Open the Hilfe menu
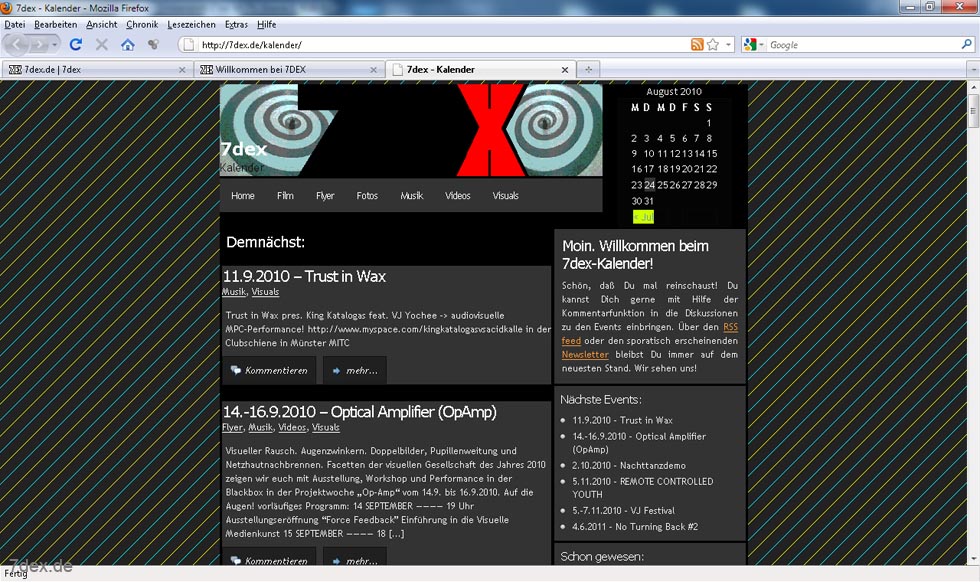 tap(267, 24)
